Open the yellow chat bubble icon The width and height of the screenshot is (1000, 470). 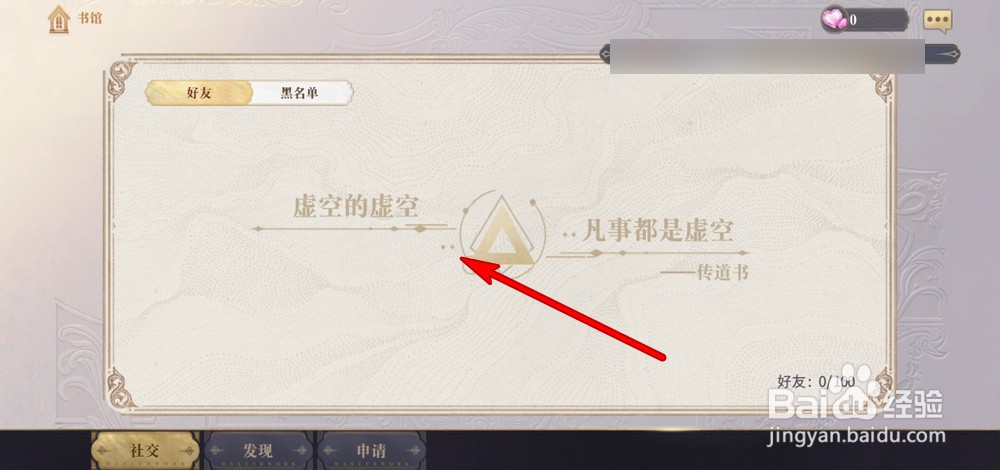pos(938,20)
